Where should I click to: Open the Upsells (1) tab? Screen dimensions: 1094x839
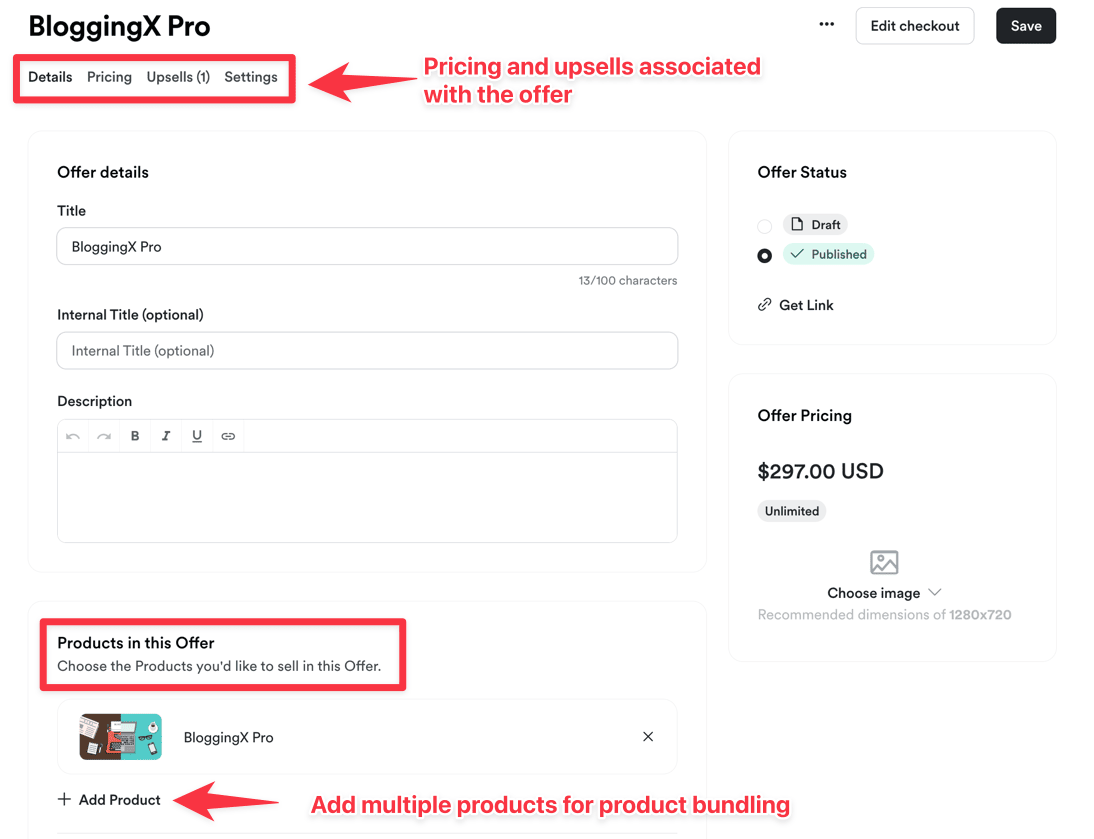pyautogui.click(x=178, y=77)
